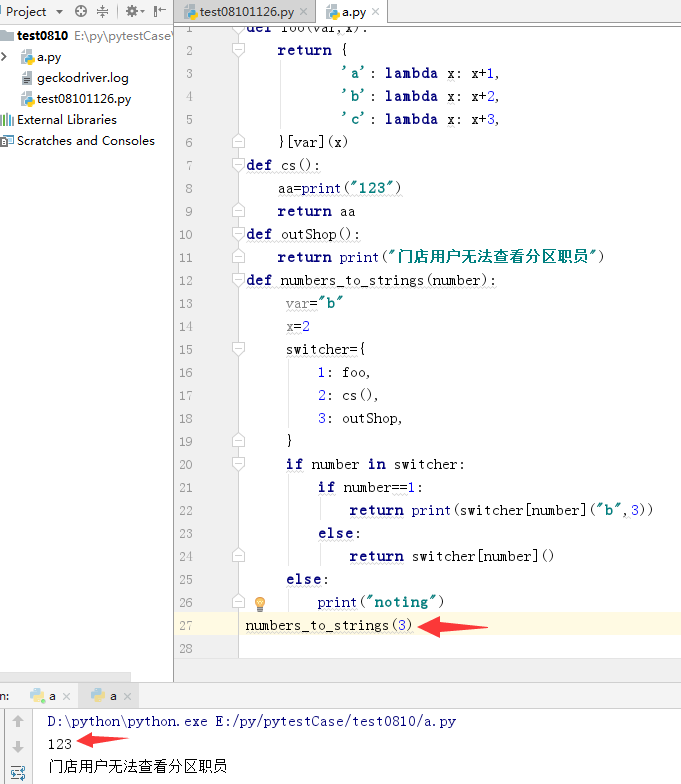
Task: Click the Collapse All icon in Project panel
Action: (103, 12)
